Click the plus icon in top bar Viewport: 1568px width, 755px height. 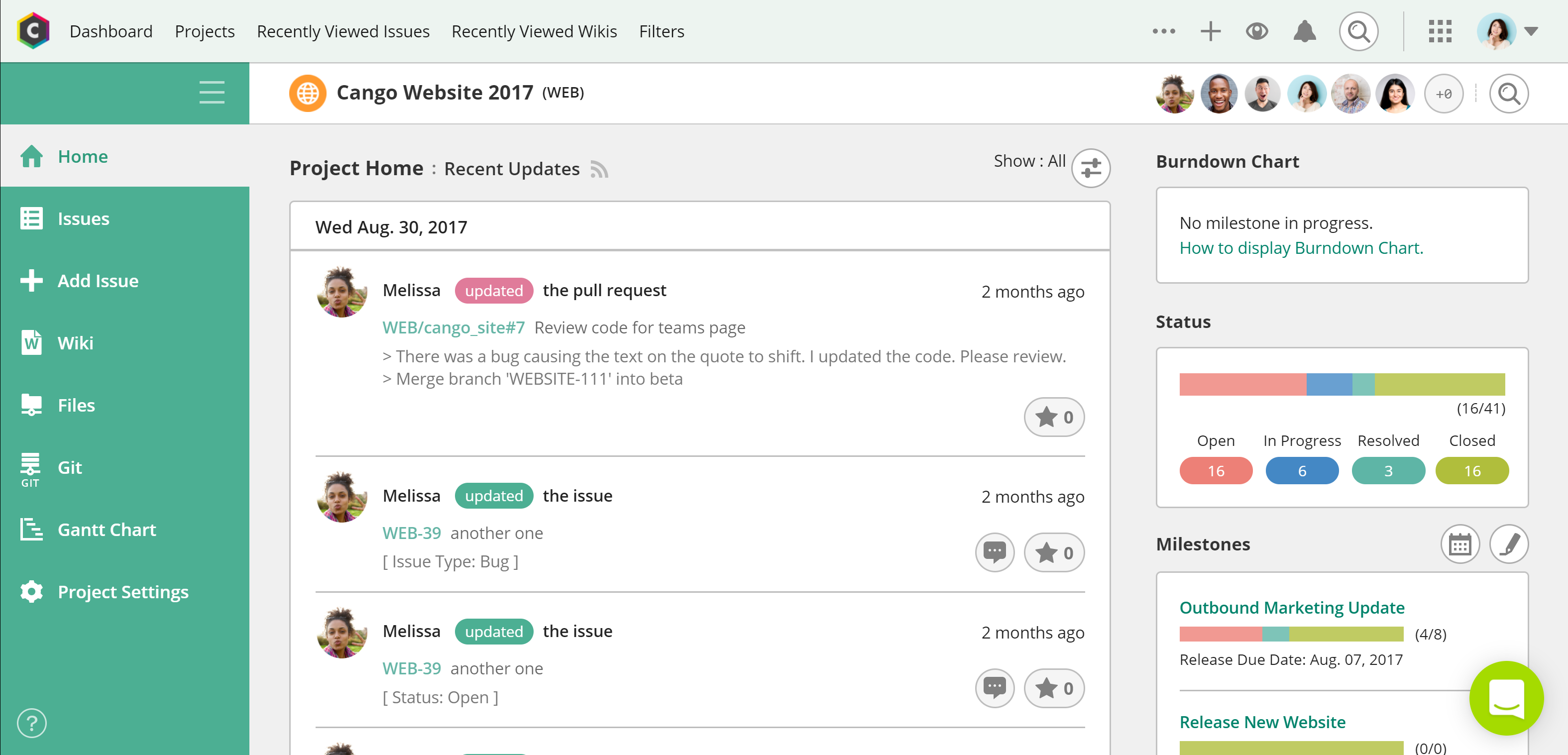tap(1210, 31)
